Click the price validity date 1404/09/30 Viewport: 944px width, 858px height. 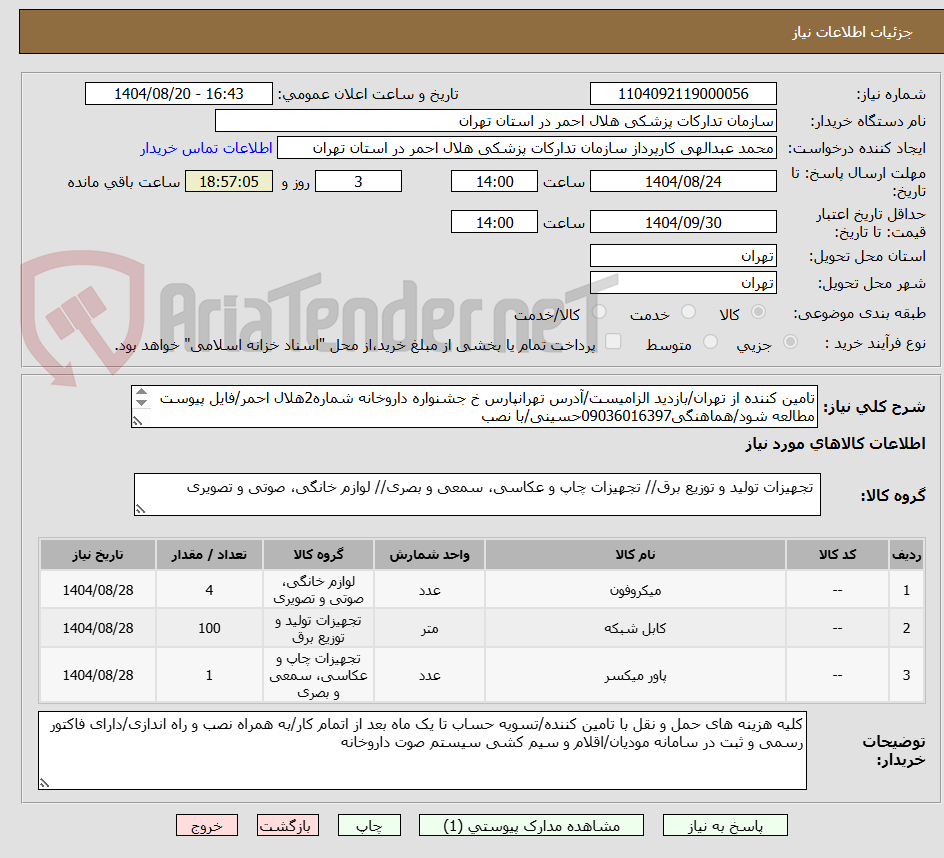tap(683, 222)
